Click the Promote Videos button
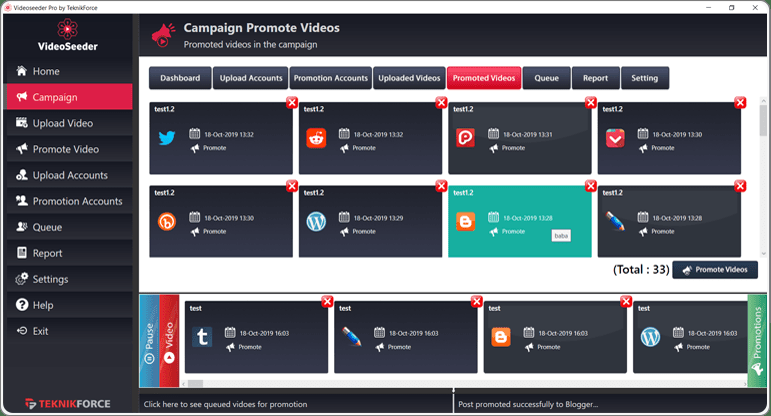This screenshot has width=771, height=416. pyautogui.click(x=715, y=269)
